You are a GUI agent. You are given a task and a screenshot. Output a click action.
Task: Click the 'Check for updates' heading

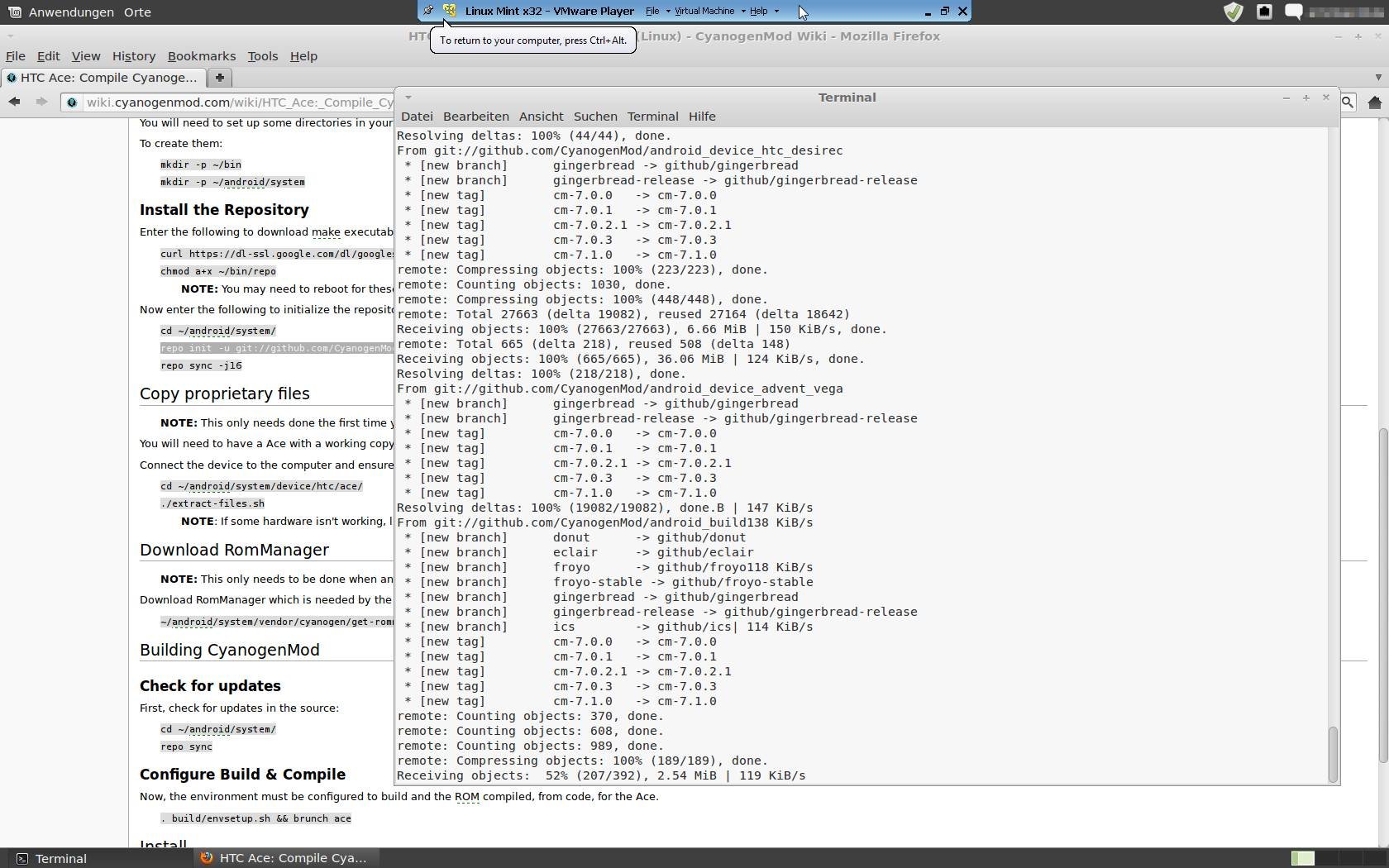[210, 686]
